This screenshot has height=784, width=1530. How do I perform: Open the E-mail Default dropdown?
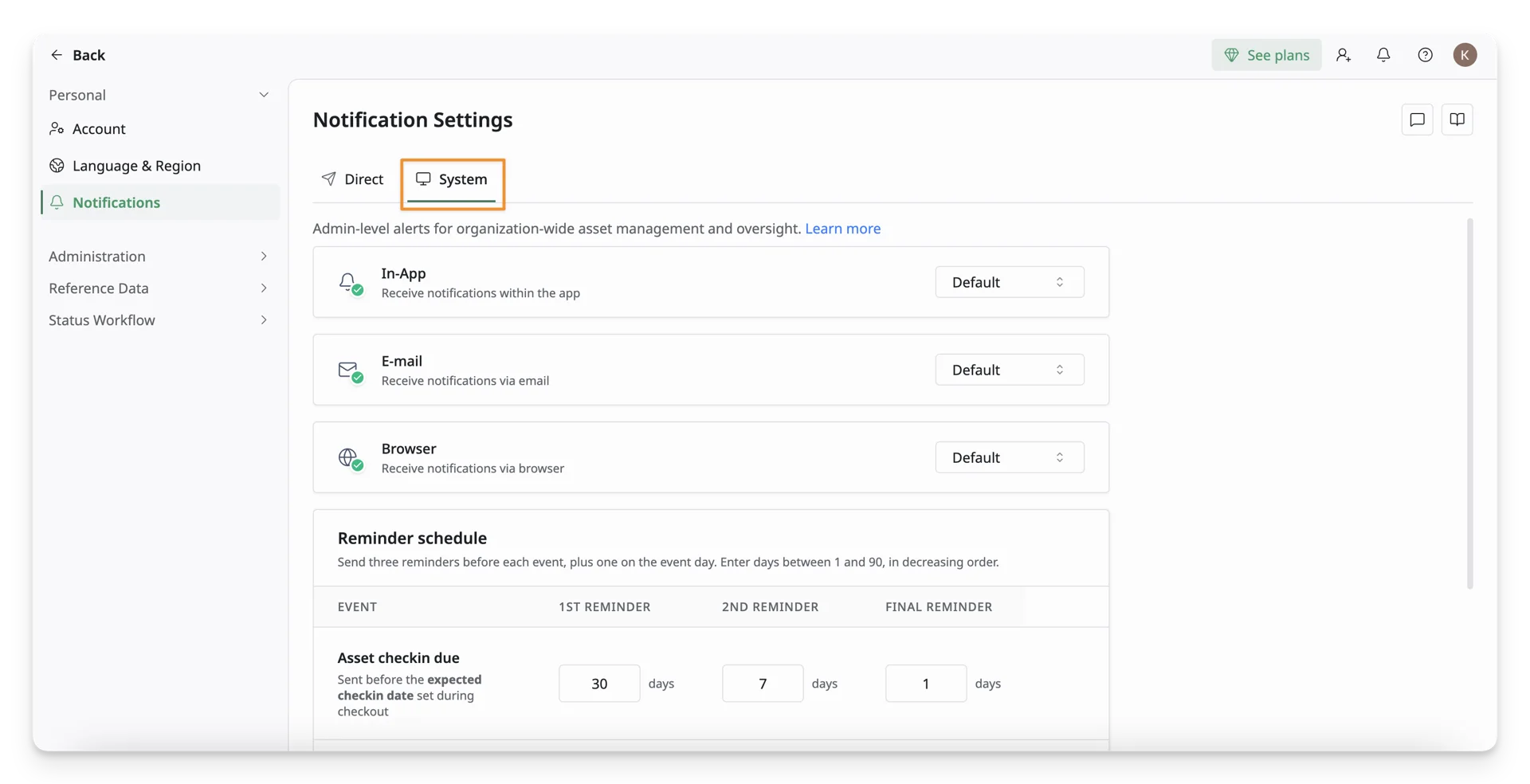(1009, 370)
